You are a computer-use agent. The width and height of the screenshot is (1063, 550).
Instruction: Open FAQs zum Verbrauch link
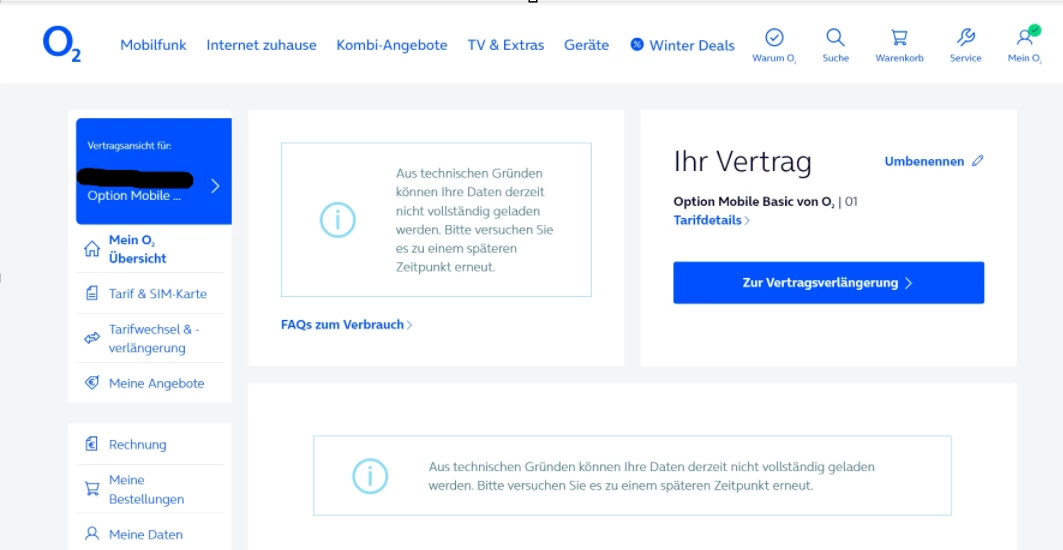342,325
